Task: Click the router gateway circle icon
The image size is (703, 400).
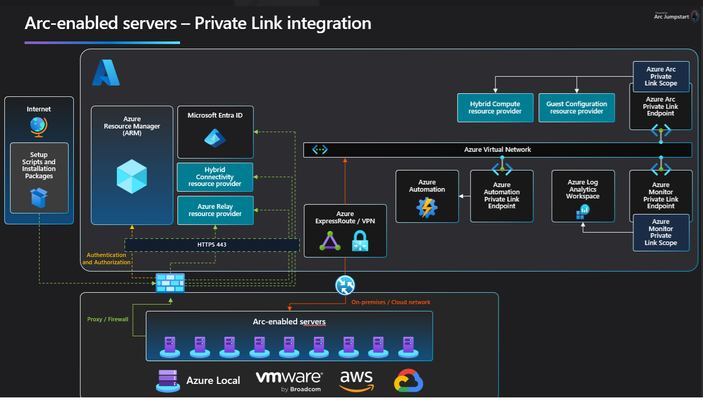Action: tap(345, 285)
